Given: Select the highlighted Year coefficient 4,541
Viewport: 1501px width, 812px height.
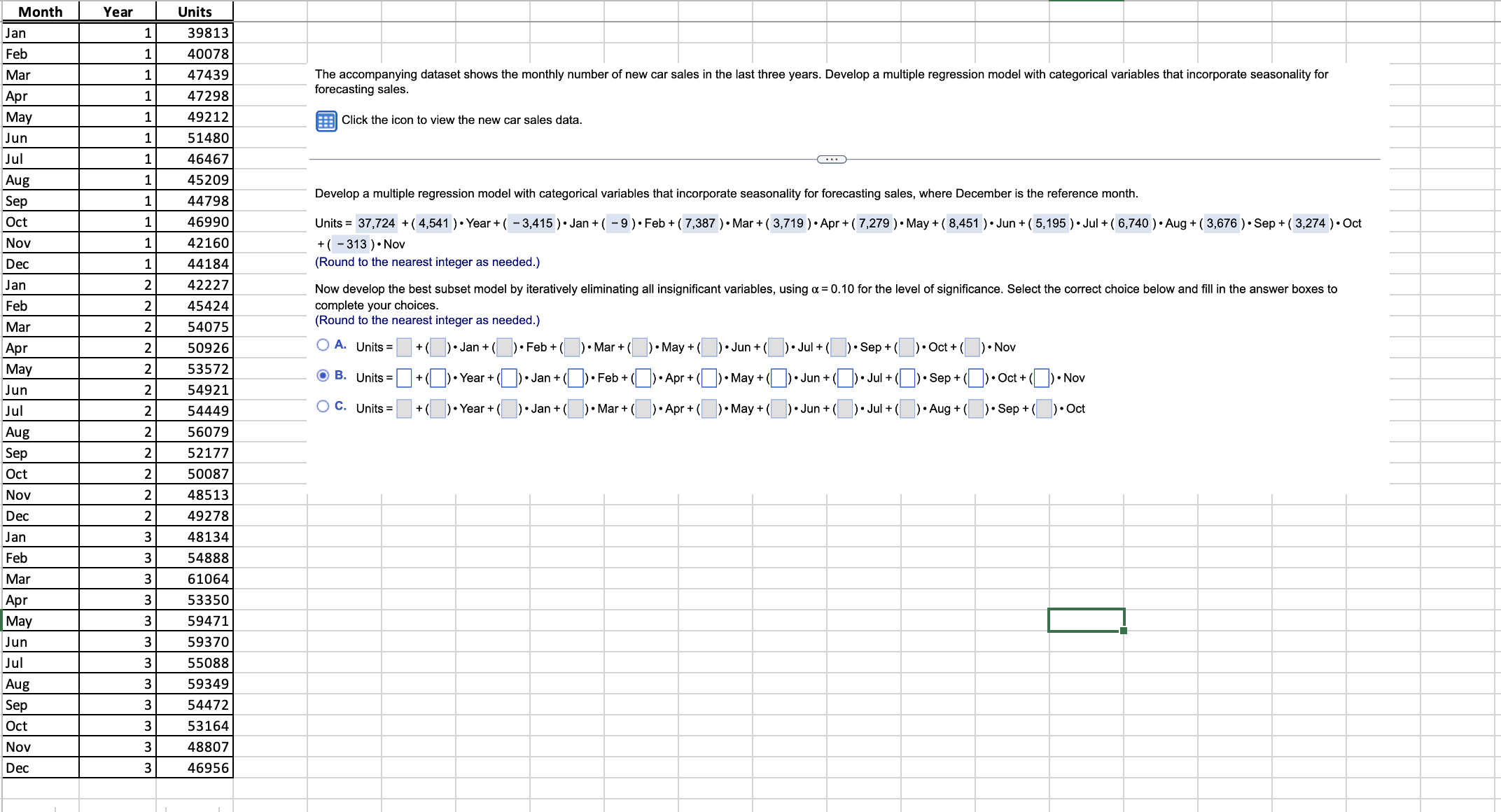Looking at the screenshot, I should click(433, 223).
